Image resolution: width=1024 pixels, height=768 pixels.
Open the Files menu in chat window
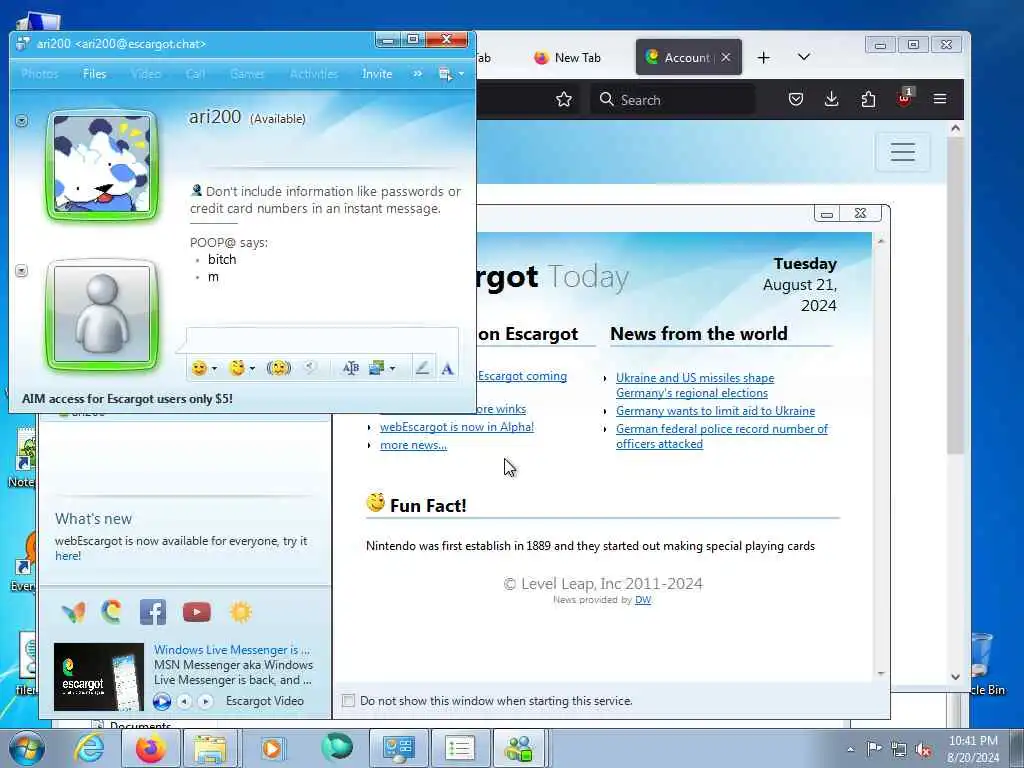point(95,74)
